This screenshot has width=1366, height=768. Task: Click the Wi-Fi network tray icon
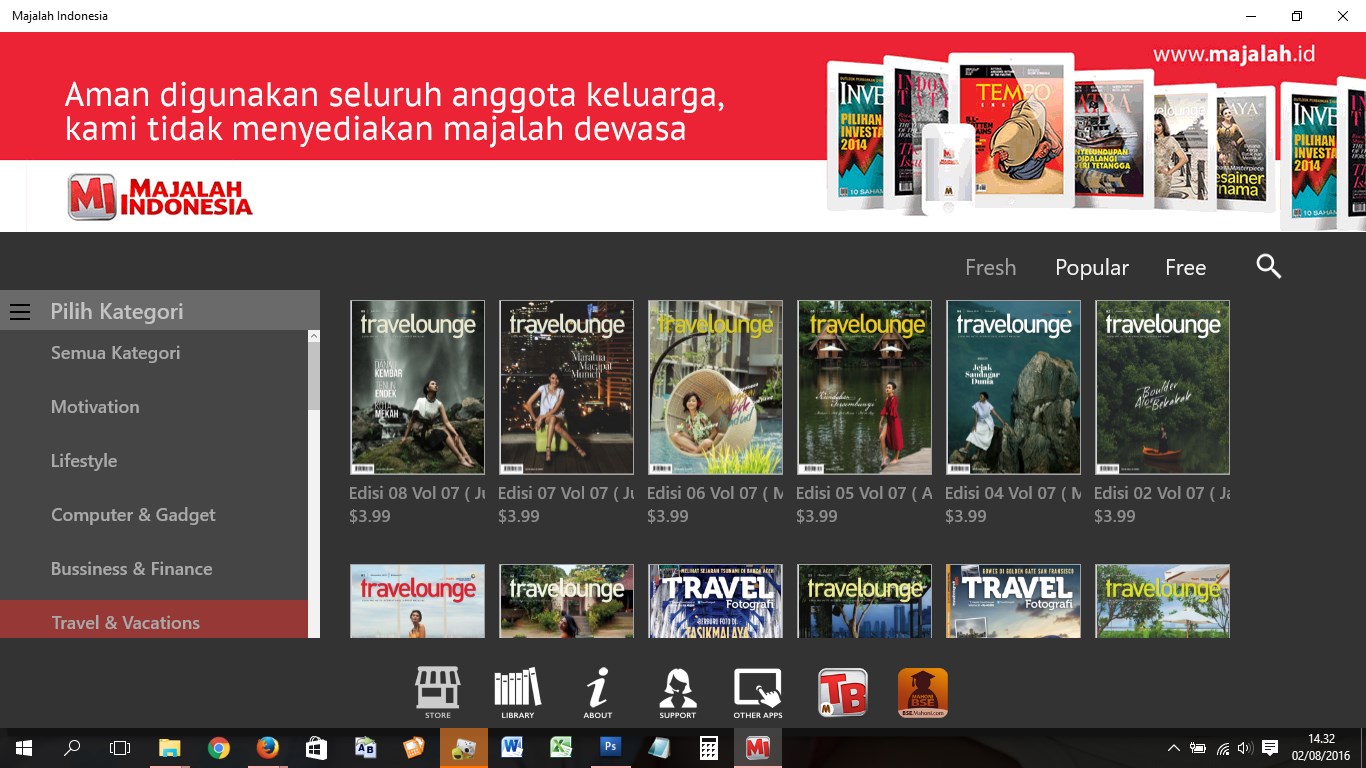pyautogui.click(x=1222, y=748)
